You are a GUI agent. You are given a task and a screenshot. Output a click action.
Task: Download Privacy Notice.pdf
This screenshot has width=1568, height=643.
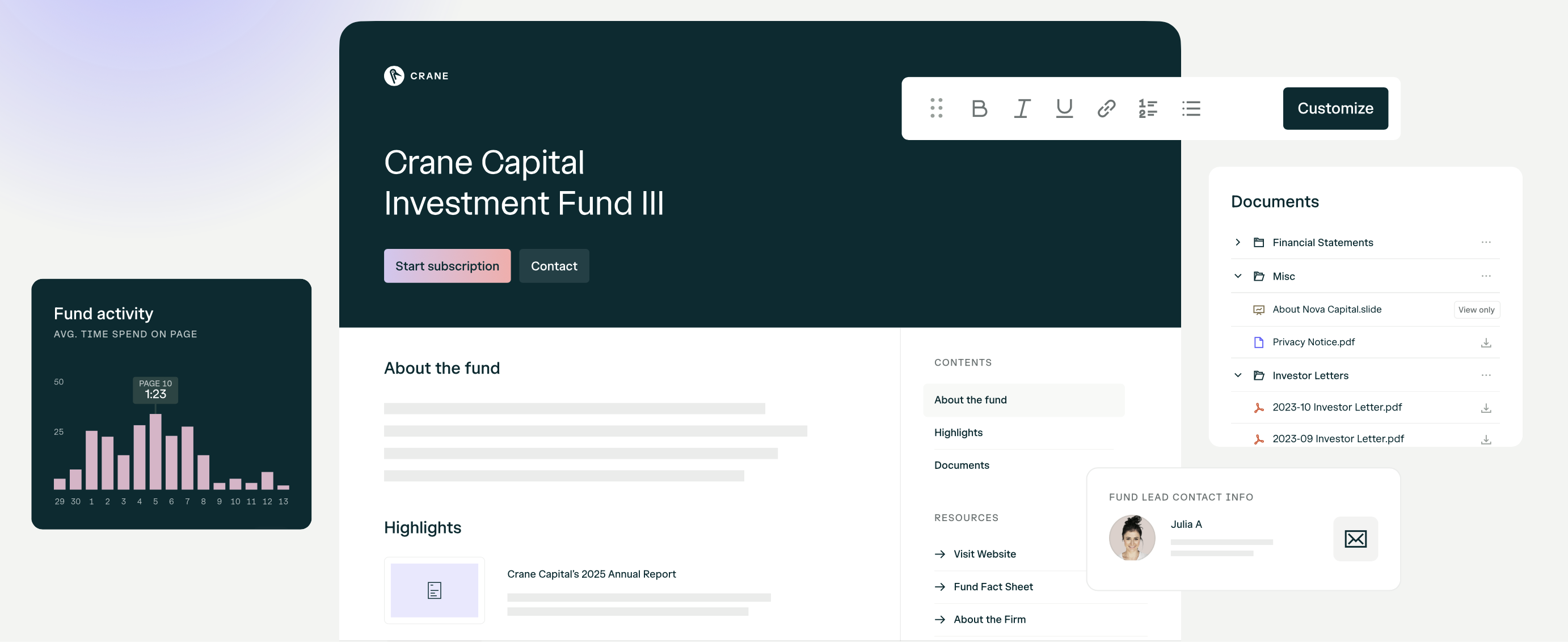pos(1485,343)
